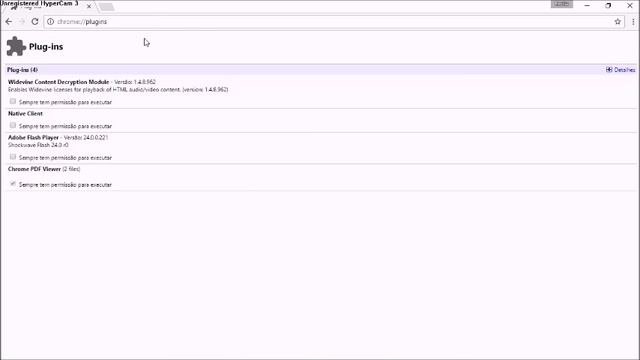Enable always allowed for Adobe Flash Player
The width and height of the screenshot is (640, 360).
(13, 157)
